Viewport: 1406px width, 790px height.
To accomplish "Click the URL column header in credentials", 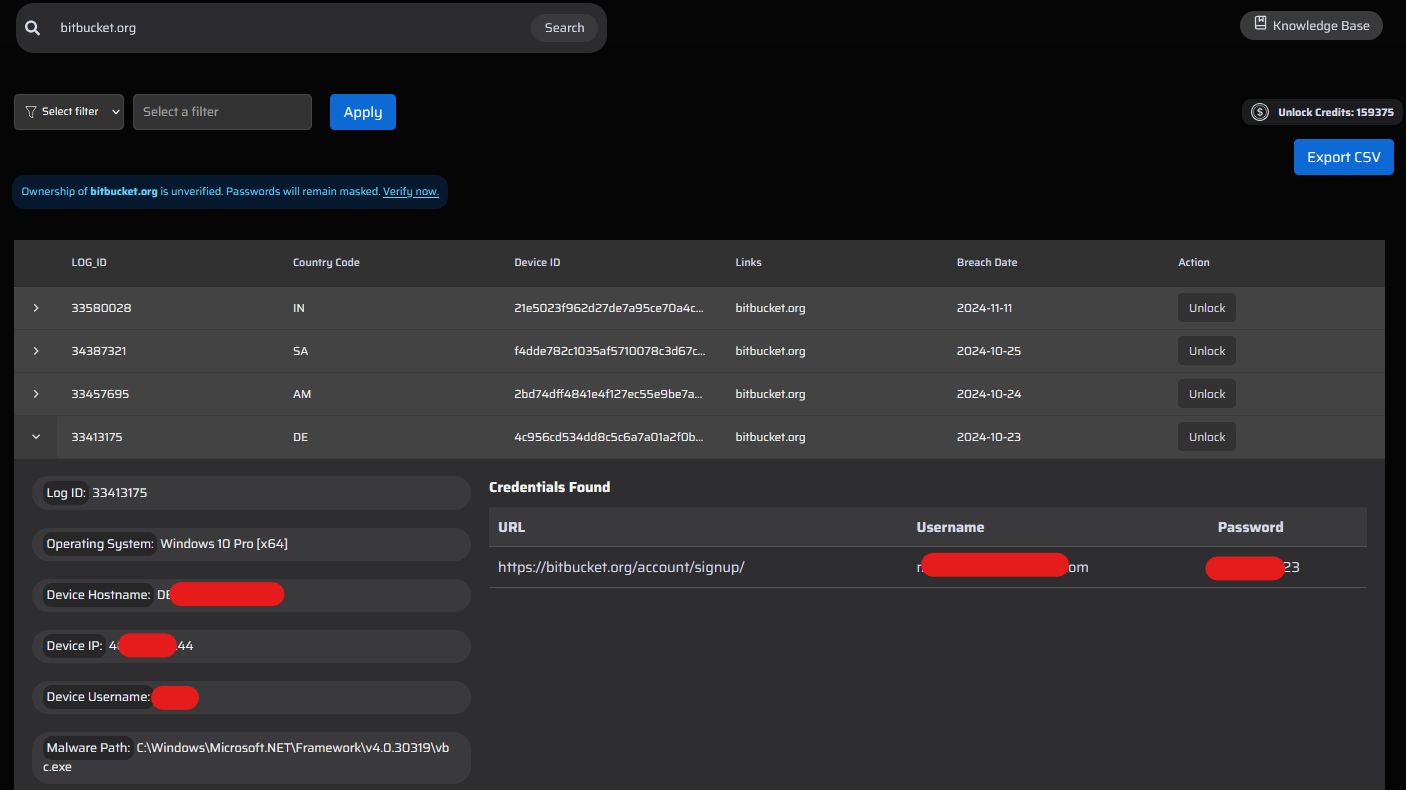I will [x=511, y=527].
